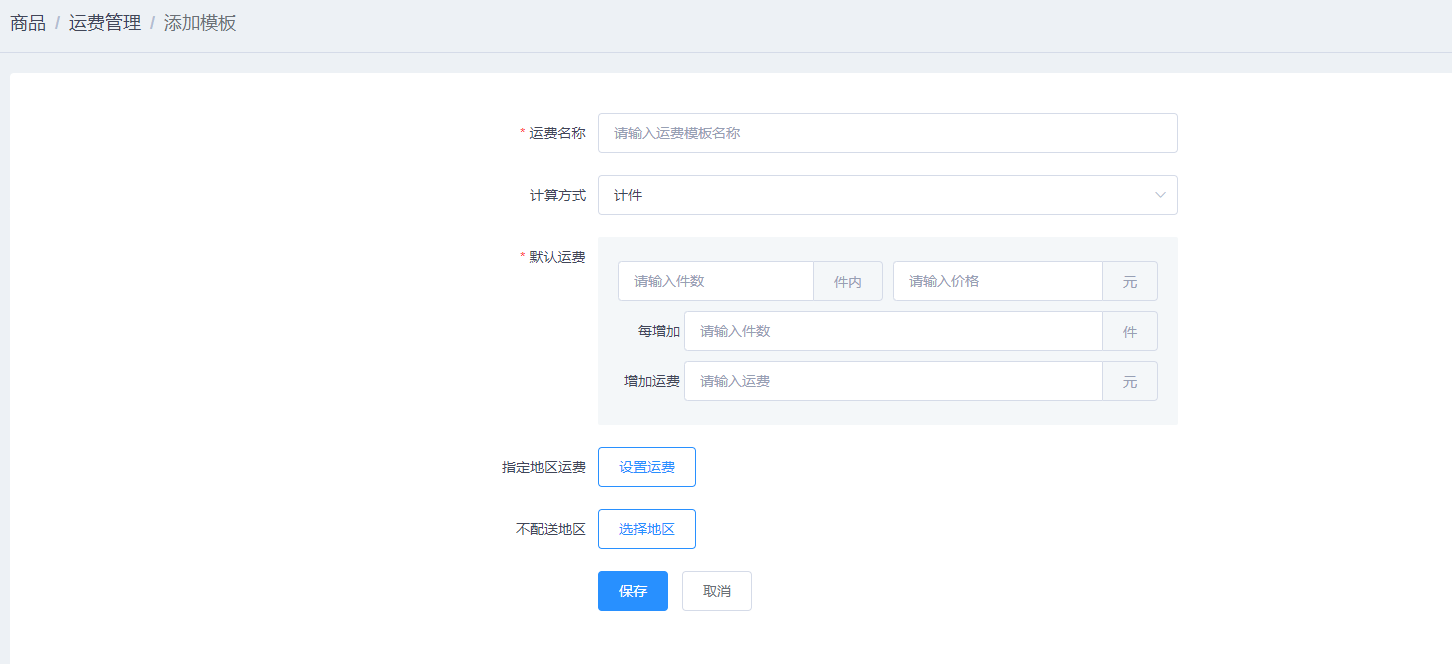Open region picker via 选择地区 button
The image size is (1452, 664).
pyautogui.click(x=647, y=529)
